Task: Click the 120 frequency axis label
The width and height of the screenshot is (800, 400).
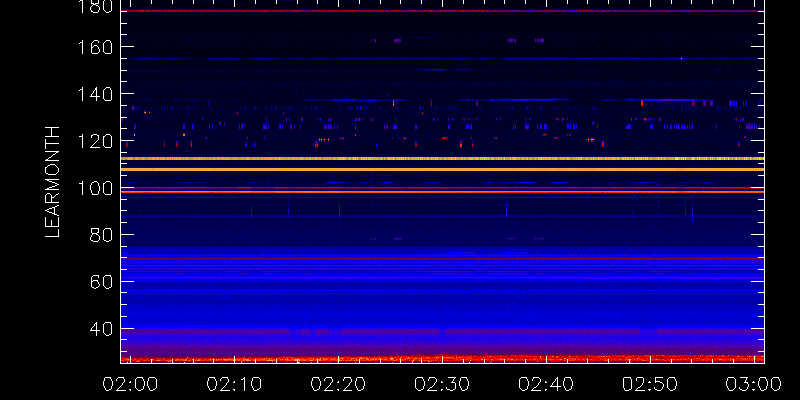Action: pos(95,141)
